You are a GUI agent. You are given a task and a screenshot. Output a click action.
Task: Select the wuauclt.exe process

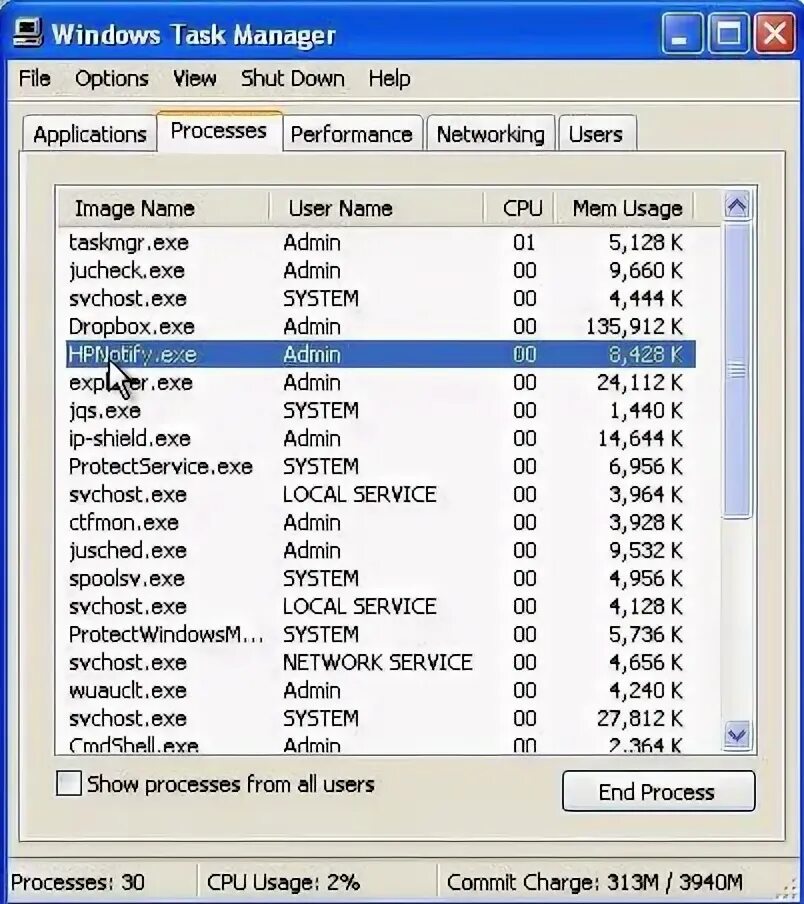point(380,691)
